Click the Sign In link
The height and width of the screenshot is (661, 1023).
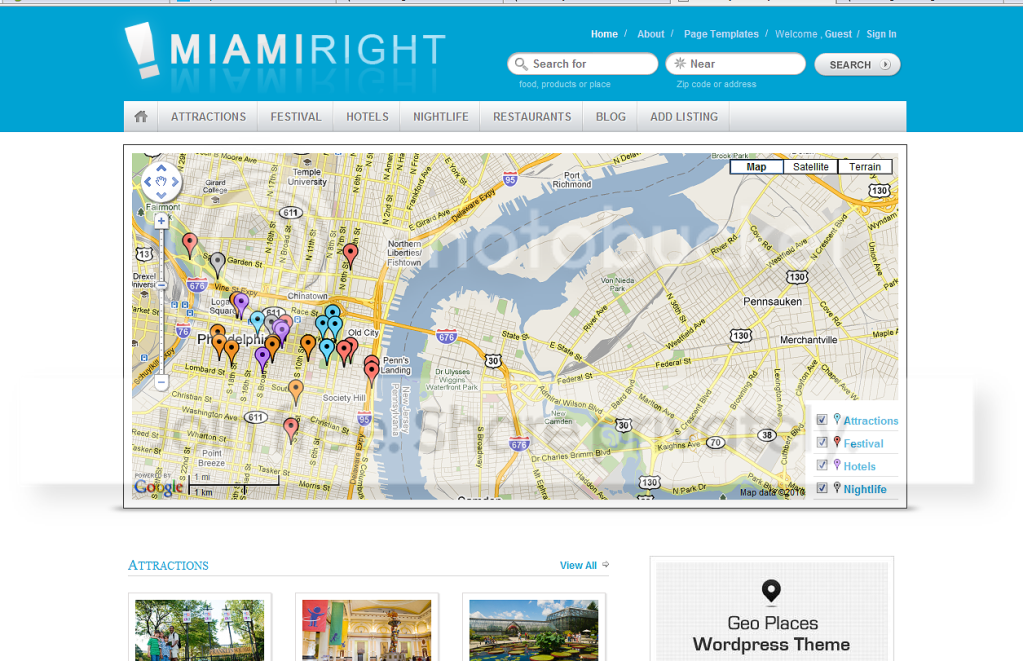point(881,34)
